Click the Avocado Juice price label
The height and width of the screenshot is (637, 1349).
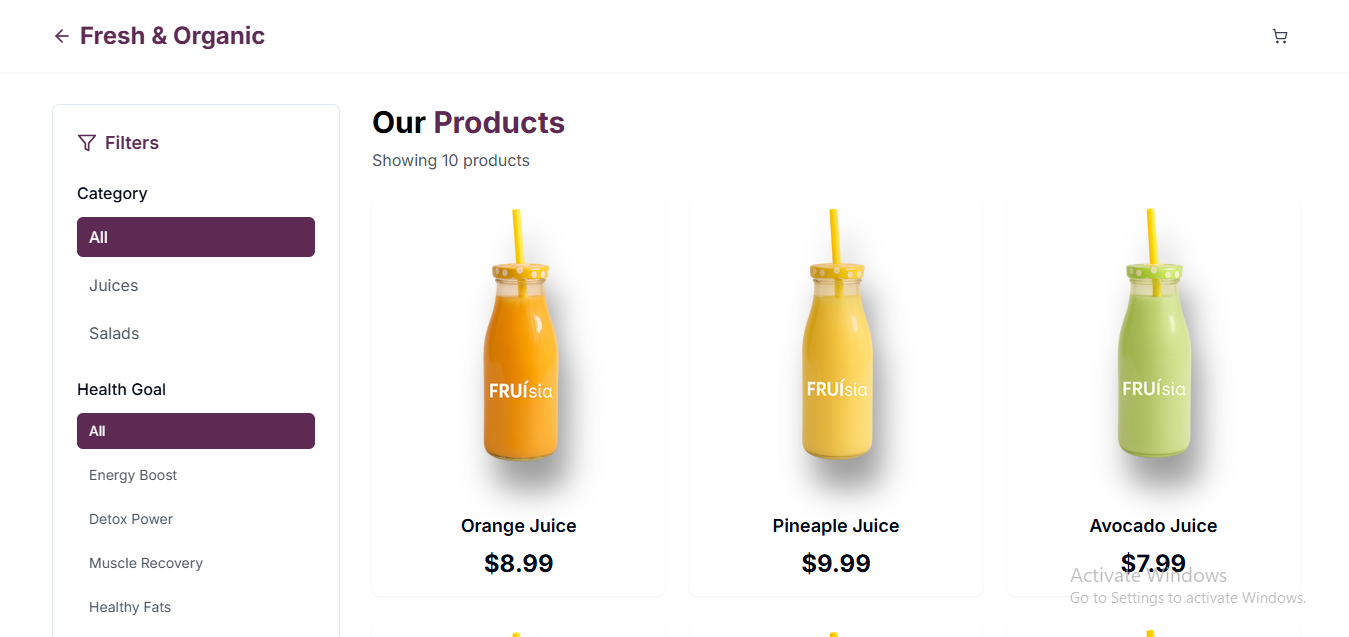click(1153, 563)
